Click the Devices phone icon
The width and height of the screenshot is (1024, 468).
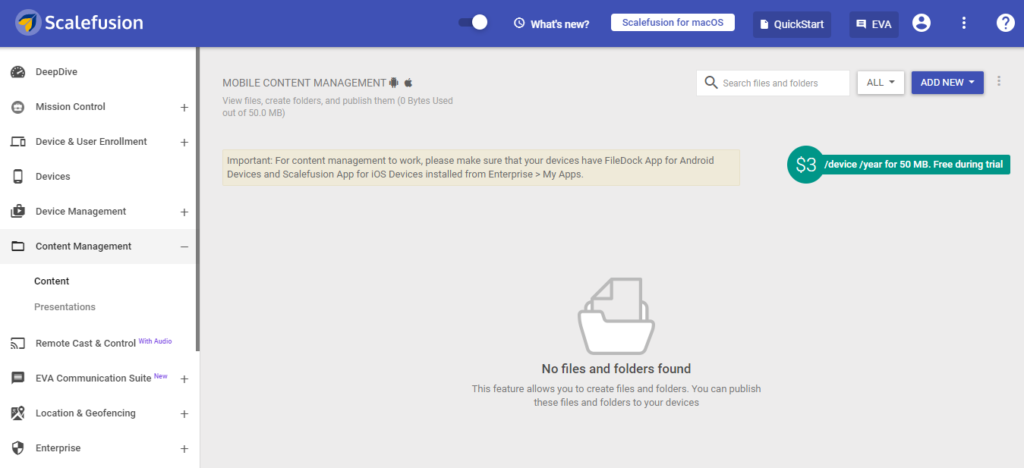click(18, 177)
